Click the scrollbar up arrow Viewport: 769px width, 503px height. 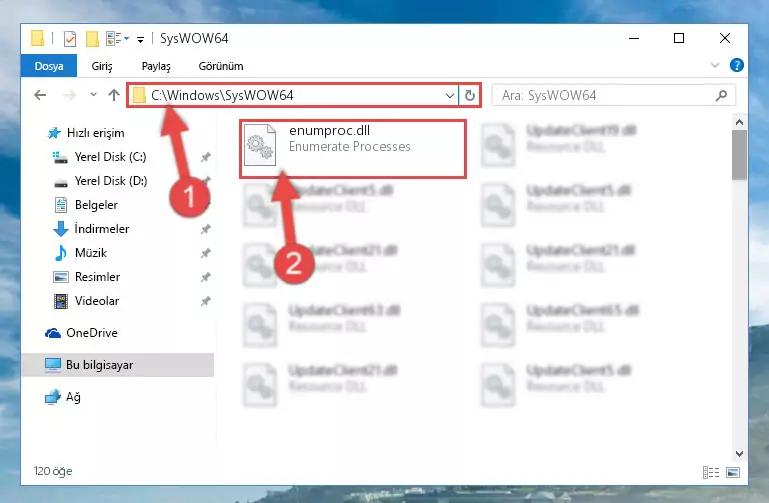[739, 122]
